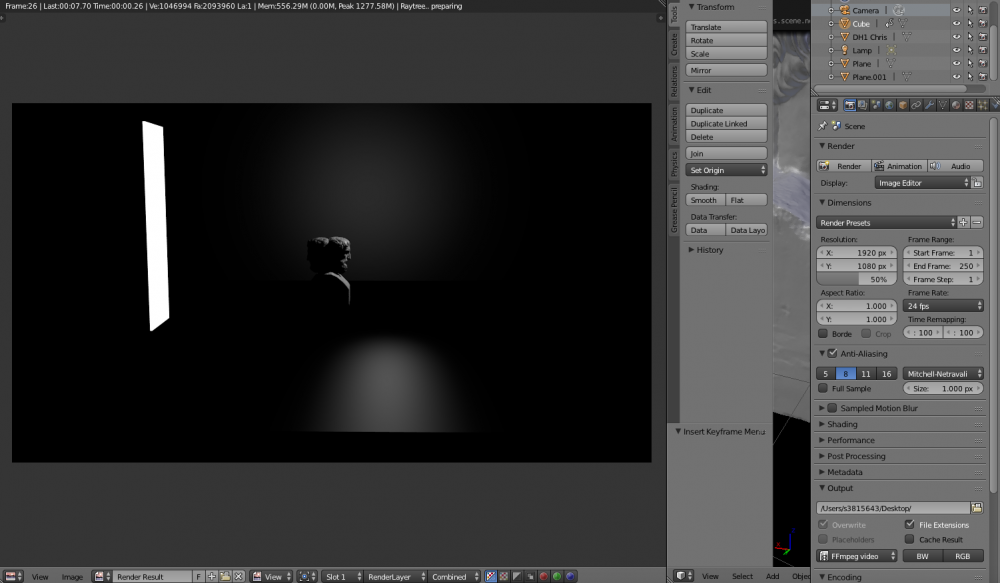Open the Set Origin dropdown

click(727, 170)
